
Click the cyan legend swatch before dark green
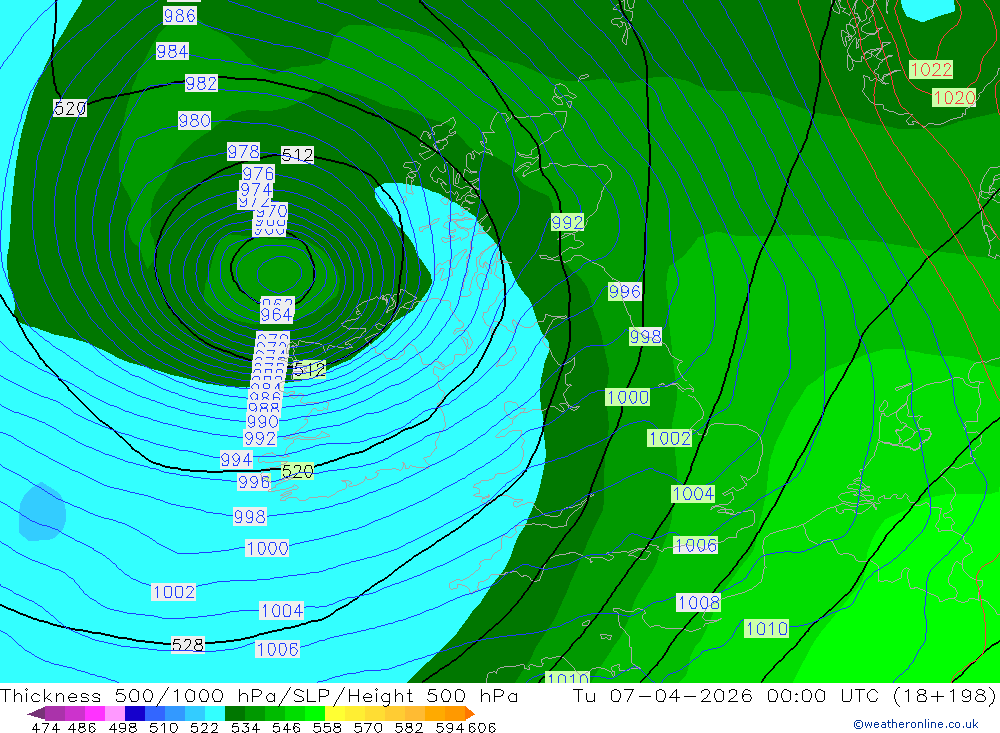pos(215,713)
